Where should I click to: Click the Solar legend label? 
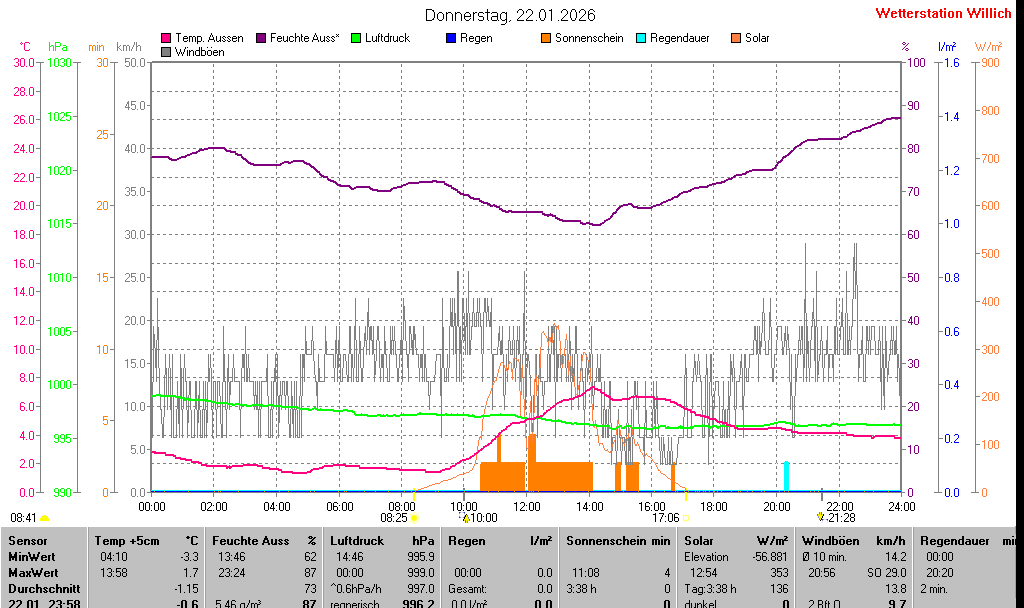pos(757,38)
